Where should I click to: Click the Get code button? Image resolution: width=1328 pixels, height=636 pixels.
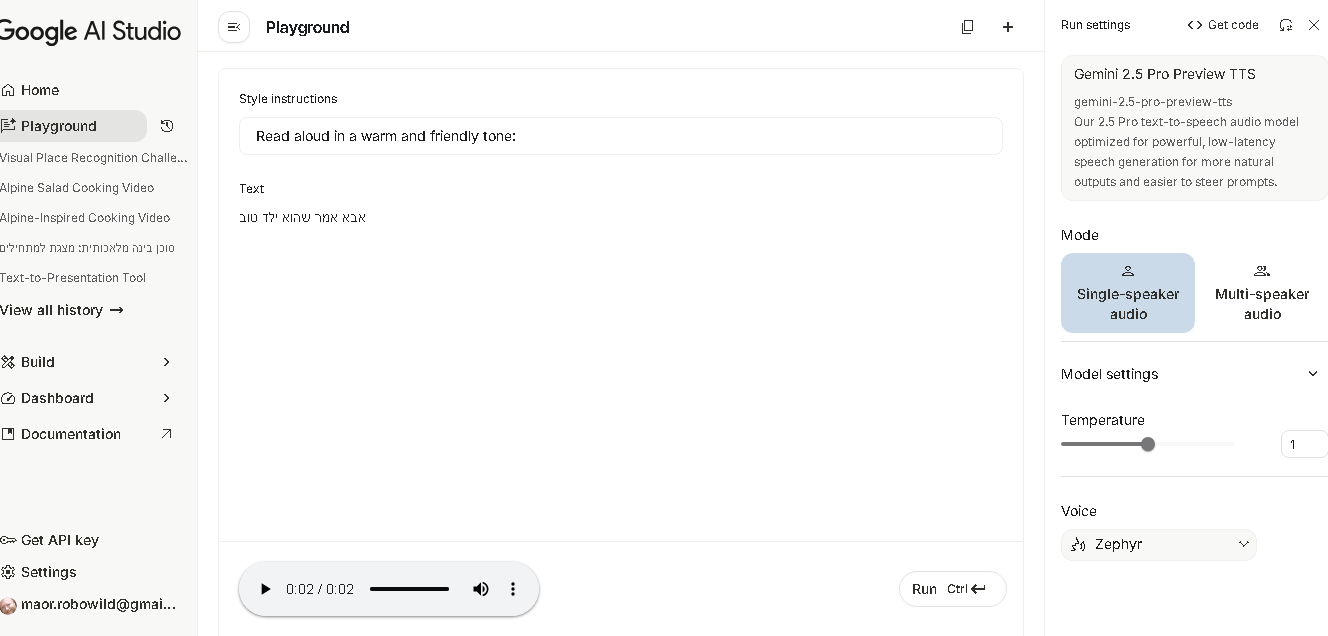(x=1222, y=25)
